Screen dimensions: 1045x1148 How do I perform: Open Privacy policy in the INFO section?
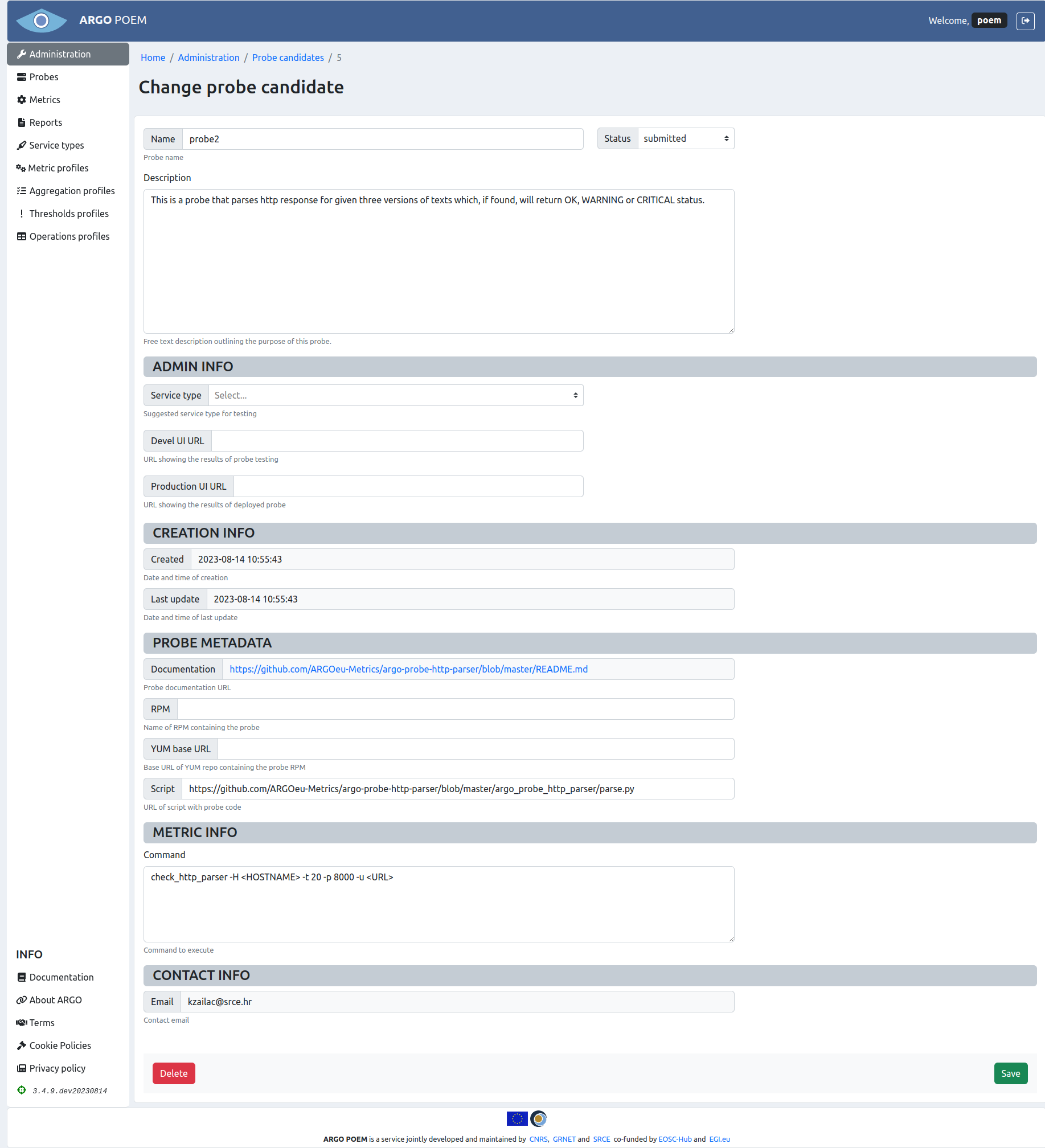[x=57, y=1068]
